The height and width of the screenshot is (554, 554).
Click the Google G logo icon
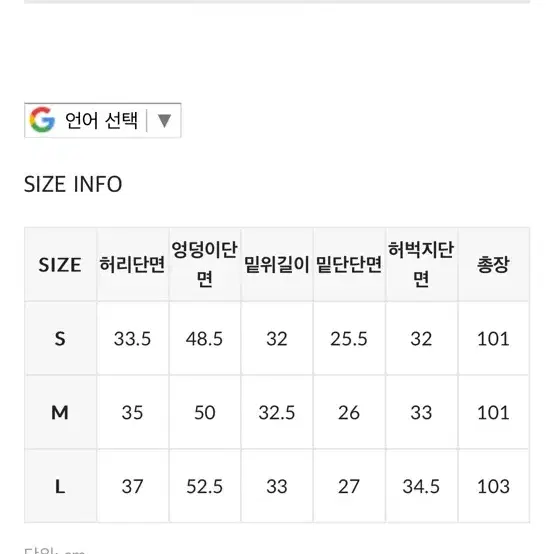coord(42,120)
